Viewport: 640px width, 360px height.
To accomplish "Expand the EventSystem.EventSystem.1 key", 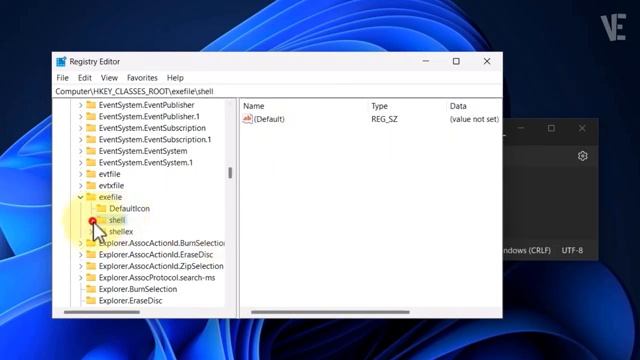I will coord(80,162).
